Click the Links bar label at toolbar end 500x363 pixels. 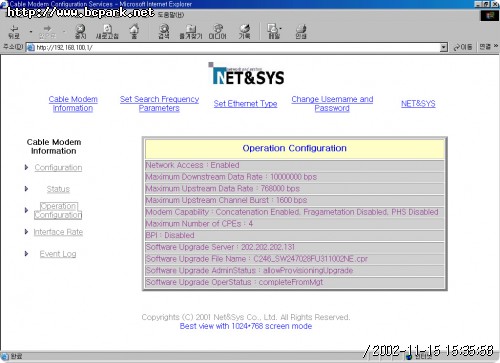(485, 47)
